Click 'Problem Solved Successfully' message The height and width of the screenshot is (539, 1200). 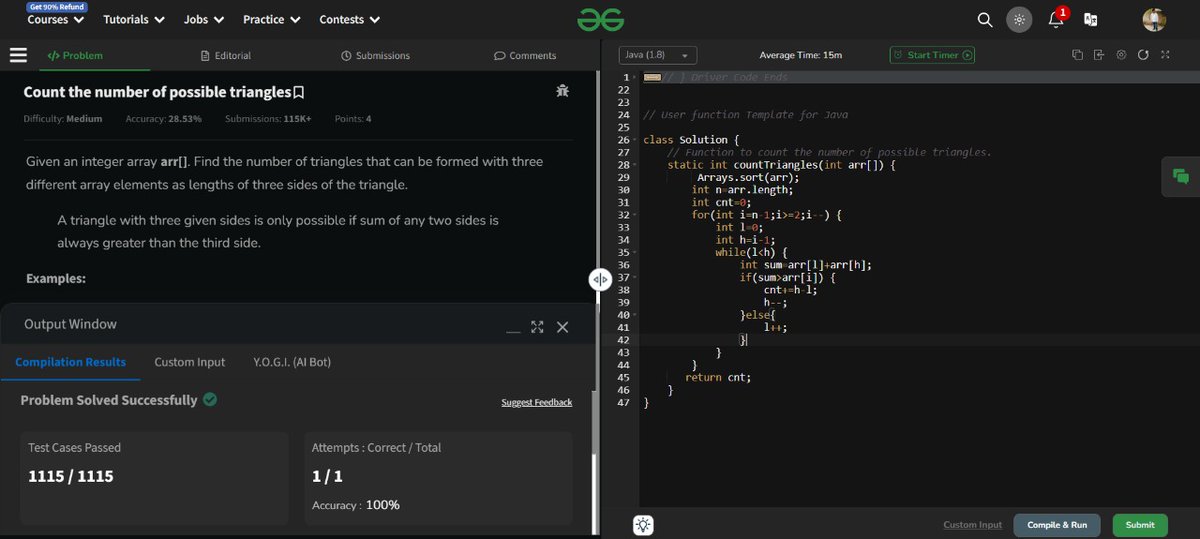click(x=109, y=400)
